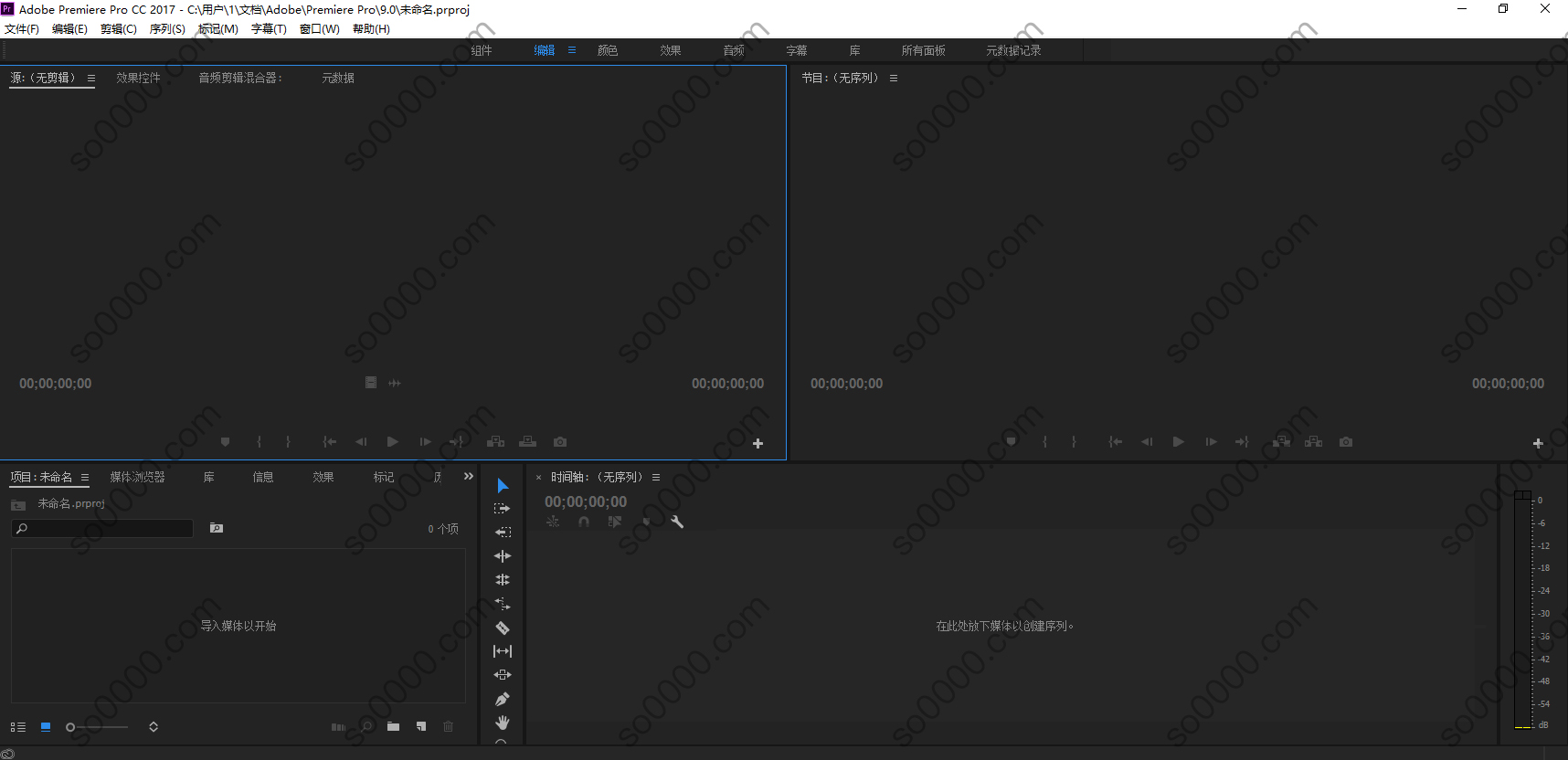Screen dimensions: 1568x760
Task: Close the Timeline panel tab
Action: pyautogui.click(x=539, y=478)
